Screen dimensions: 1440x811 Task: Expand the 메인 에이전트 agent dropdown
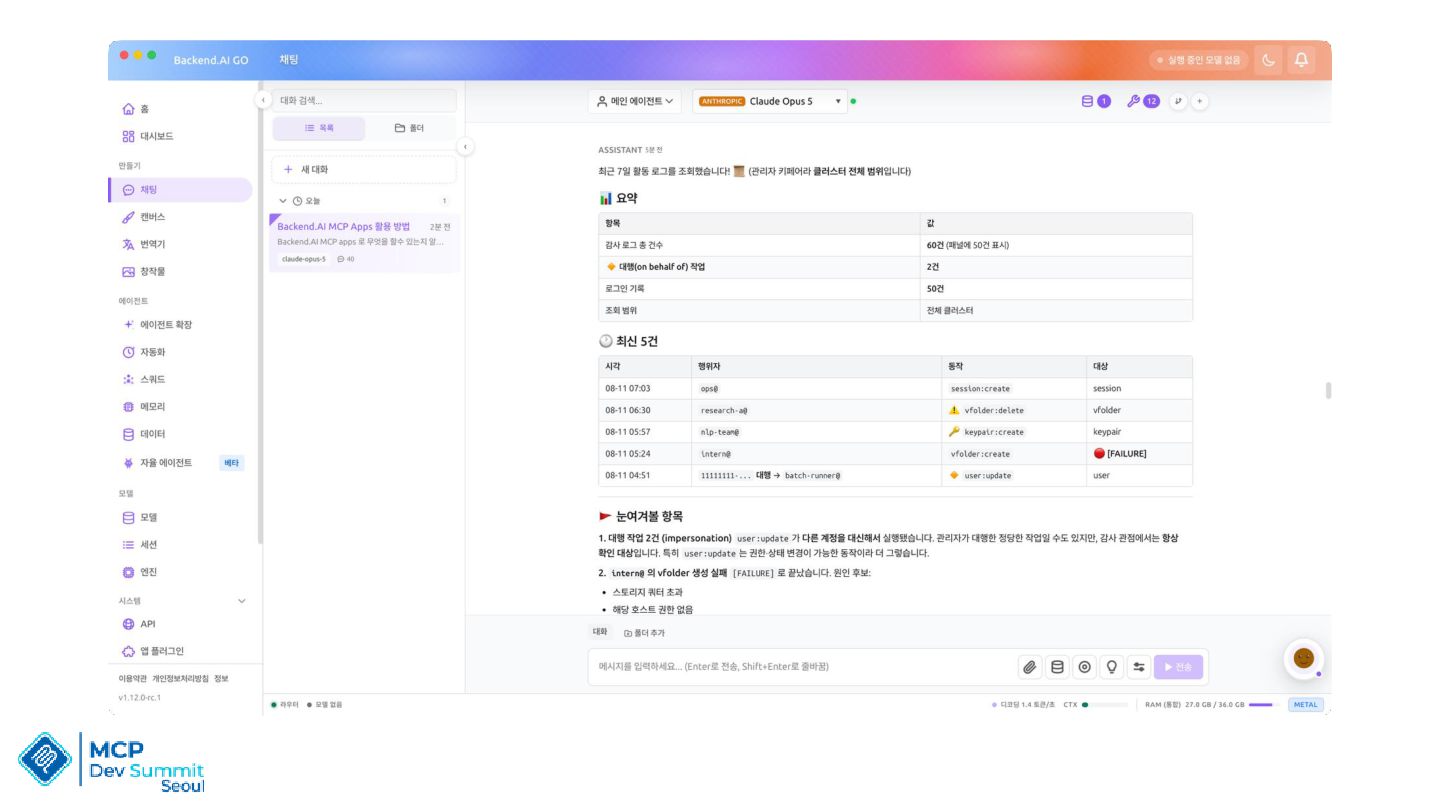(x=635, y=101)
